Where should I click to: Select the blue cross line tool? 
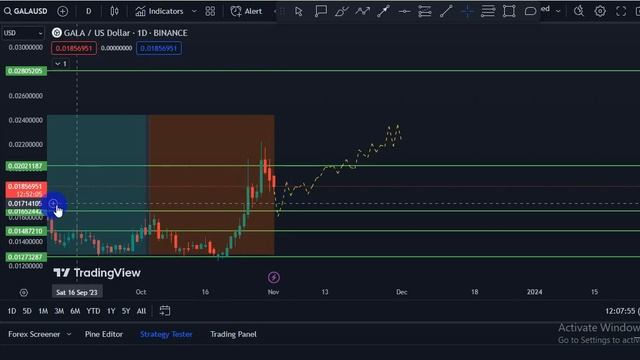(x=467, y=11)
